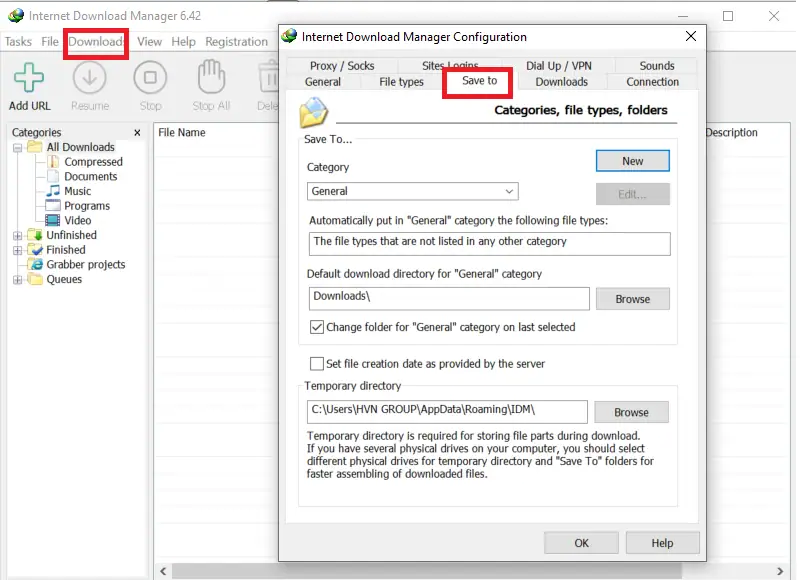Select the Music category in sidebar
800x580 pixels.
(77, 191)
